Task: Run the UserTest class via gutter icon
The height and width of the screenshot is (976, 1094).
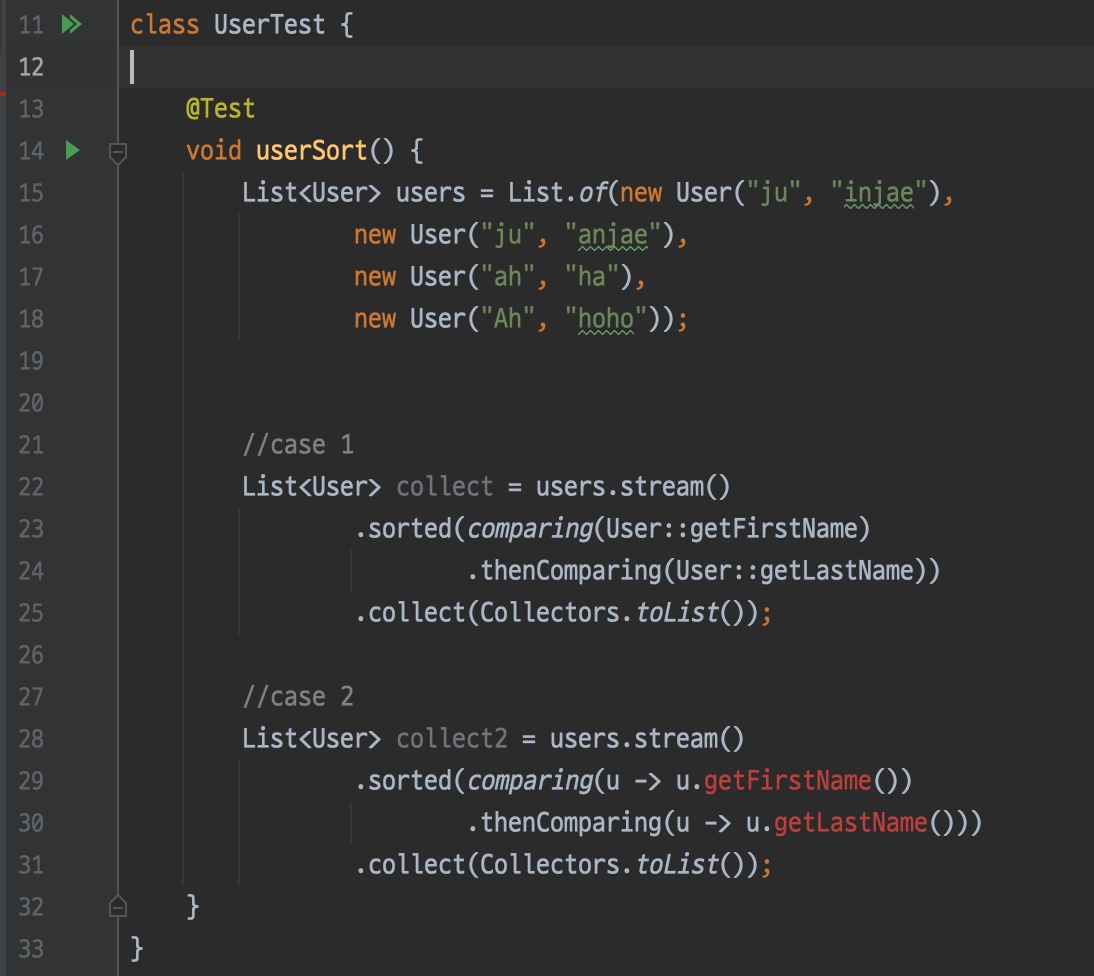Action: [x=71, y=24]
